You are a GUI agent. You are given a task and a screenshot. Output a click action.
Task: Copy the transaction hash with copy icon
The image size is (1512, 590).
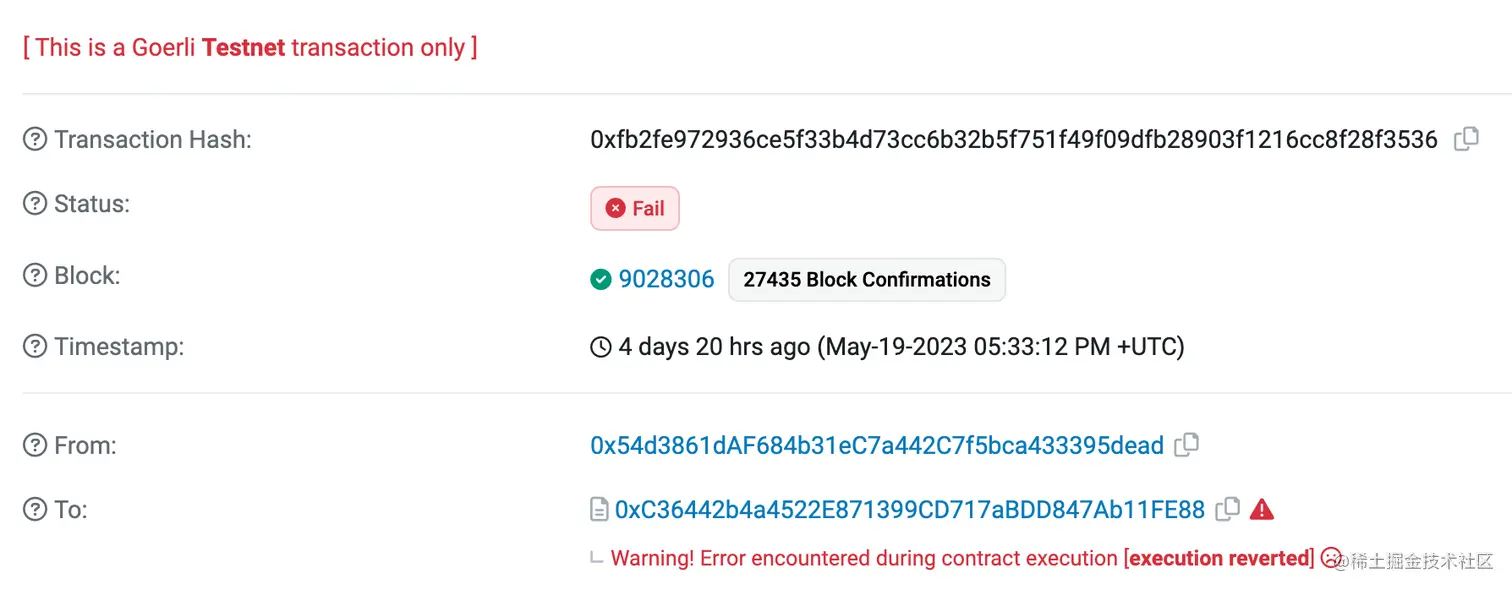click(x=1466, y=139)
